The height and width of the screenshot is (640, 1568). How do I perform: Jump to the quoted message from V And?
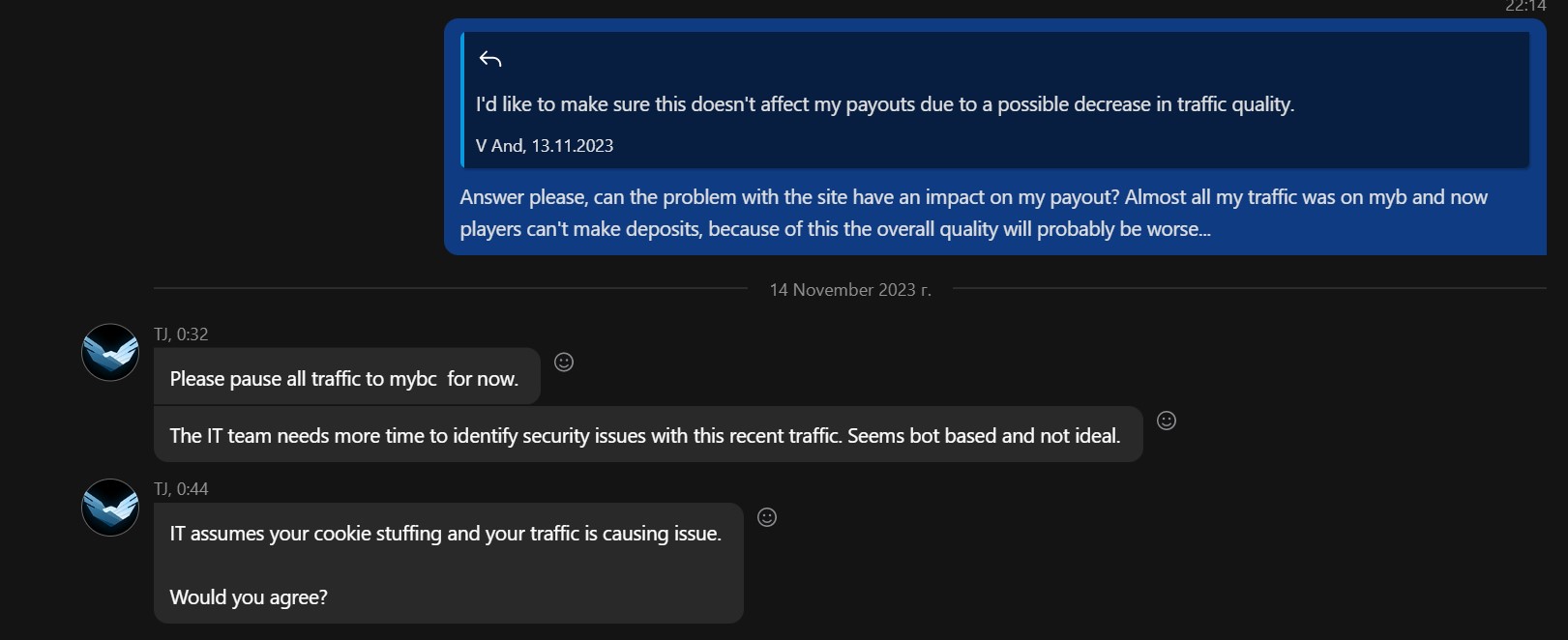pos(996,100)
